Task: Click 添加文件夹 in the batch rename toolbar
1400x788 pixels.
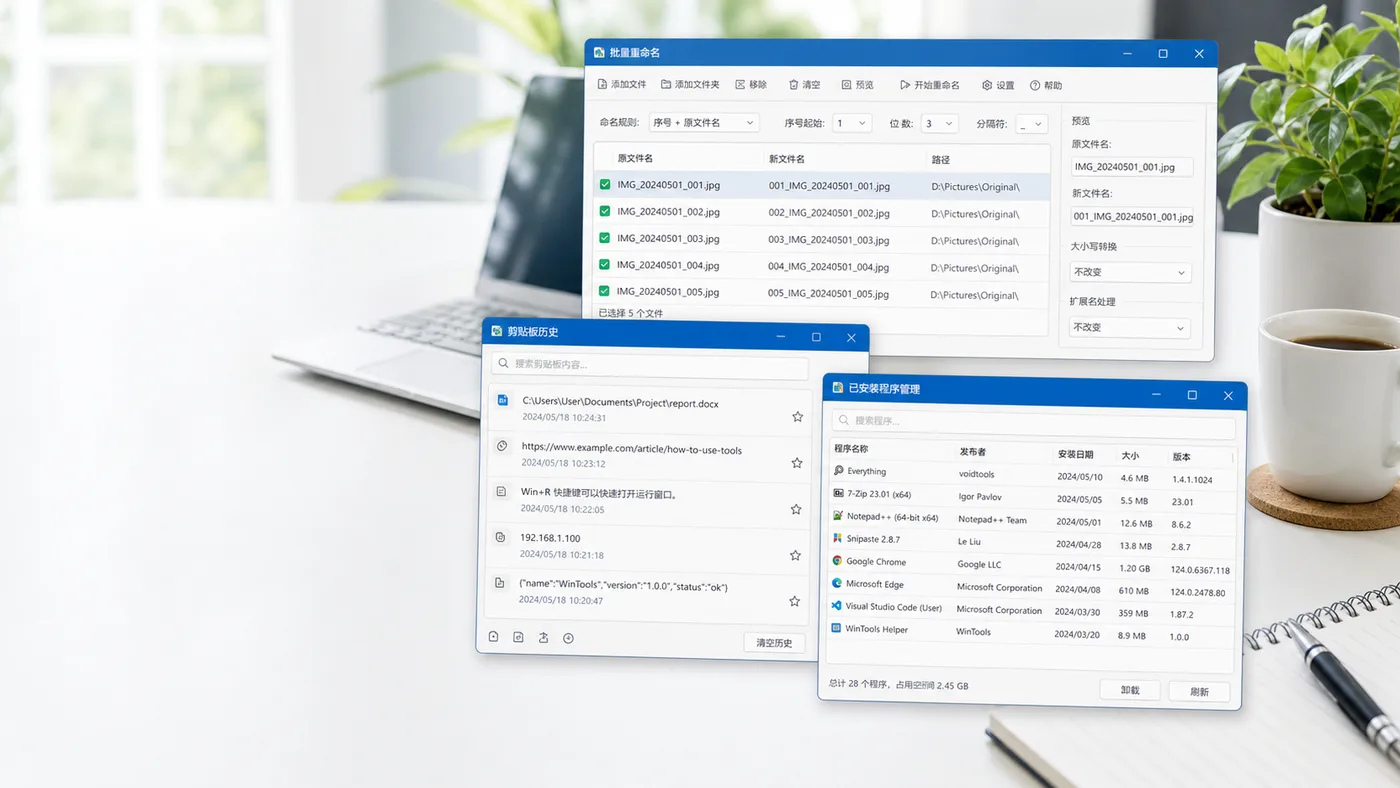Action: [690, 85]
